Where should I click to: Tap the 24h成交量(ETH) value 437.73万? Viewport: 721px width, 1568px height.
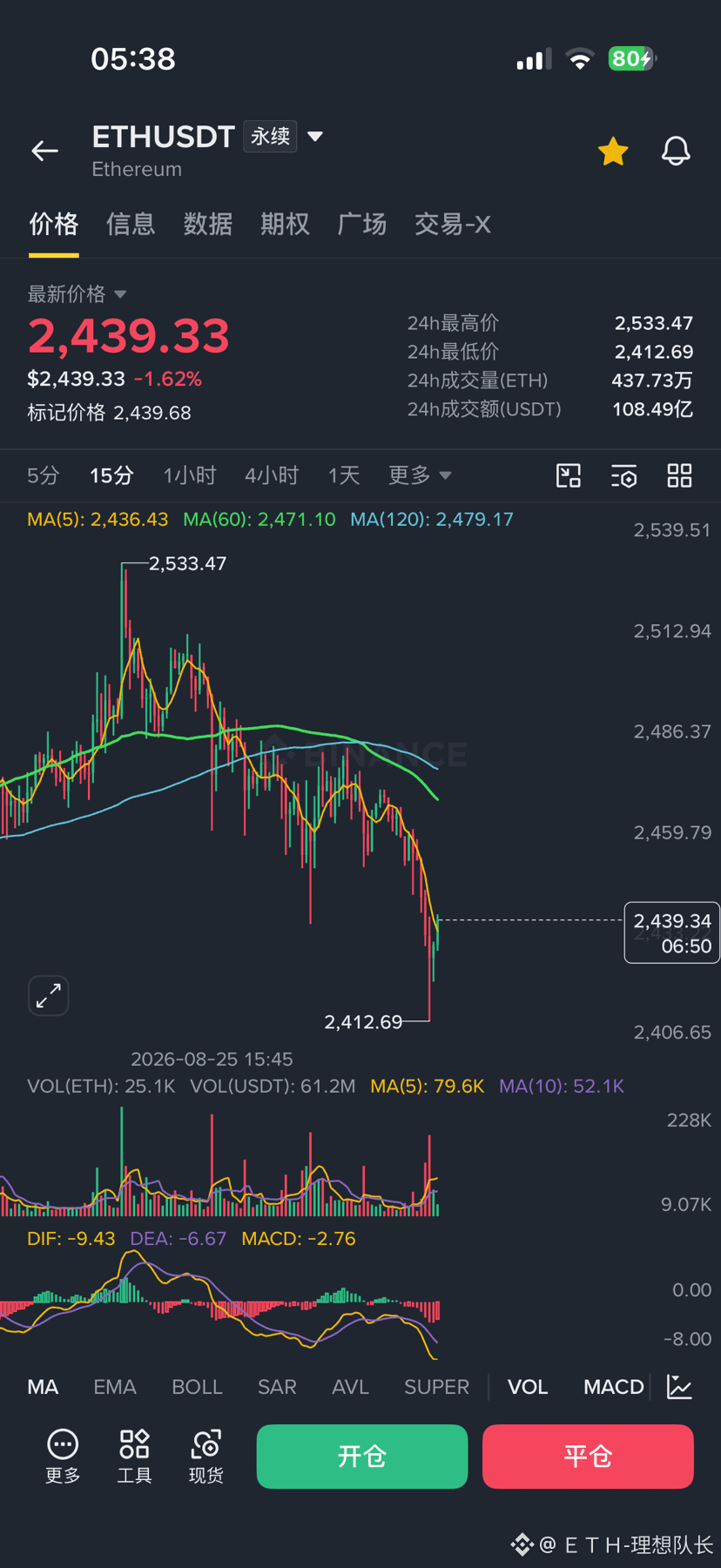coord(652,380)
